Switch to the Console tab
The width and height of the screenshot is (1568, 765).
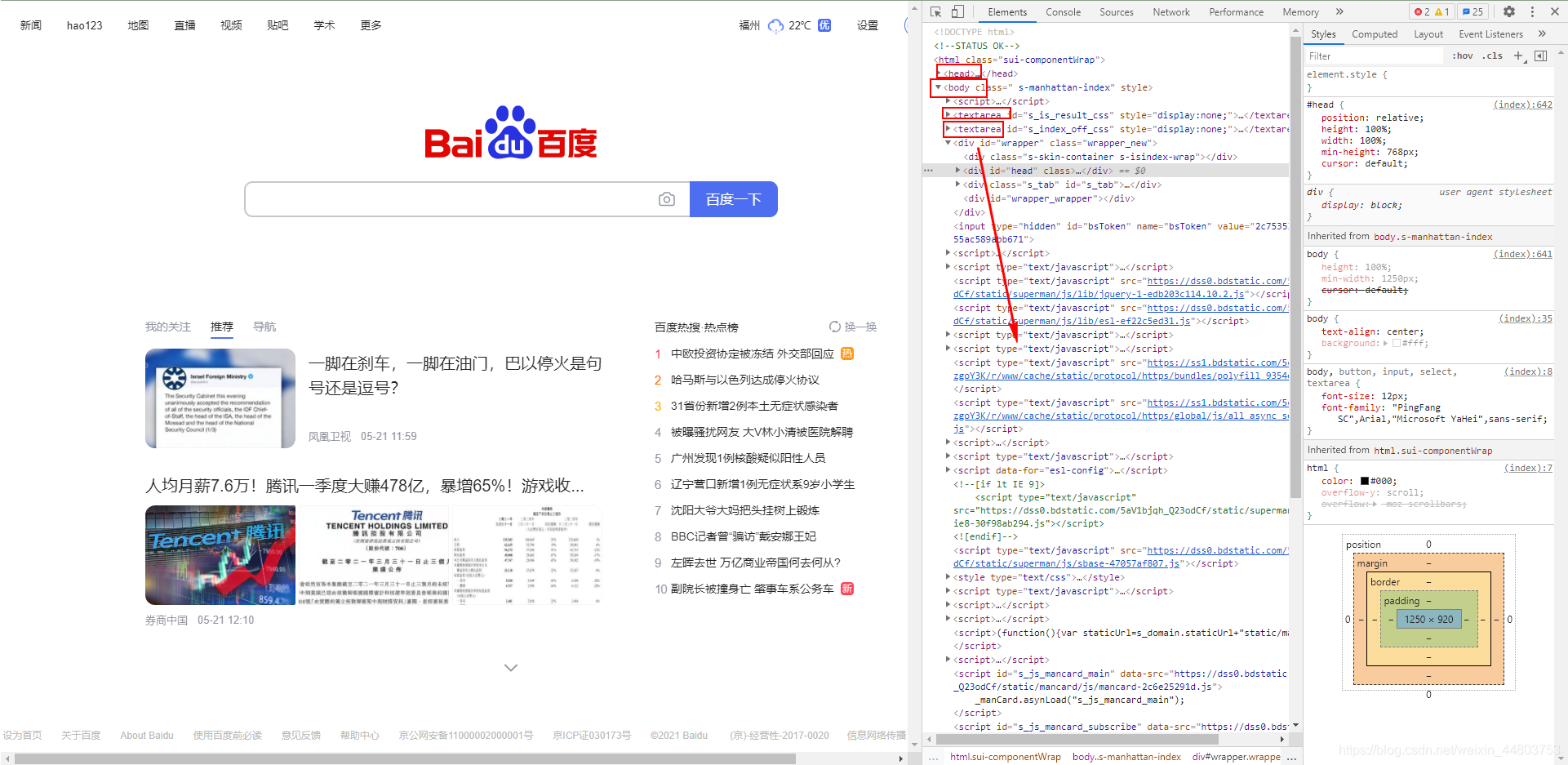(x=1063, y=11)
